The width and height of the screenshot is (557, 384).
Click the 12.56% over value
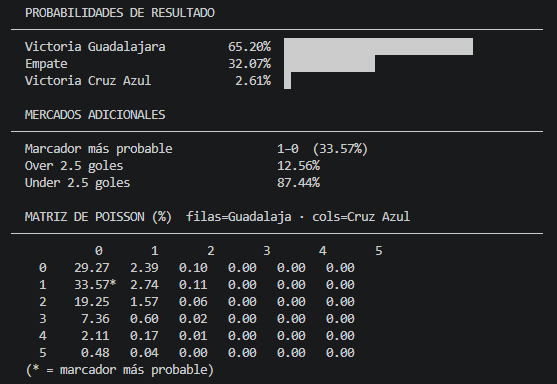(298, 166)
